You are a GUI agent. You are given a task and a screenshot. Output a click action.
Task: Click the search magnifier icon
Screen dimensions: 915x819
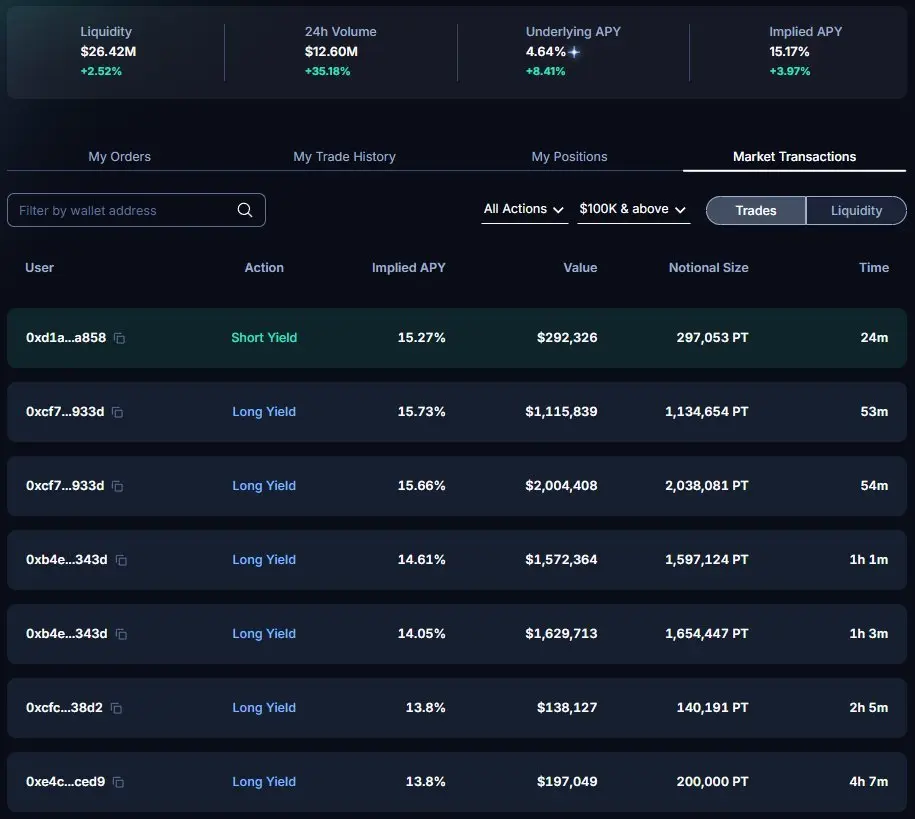245,210
